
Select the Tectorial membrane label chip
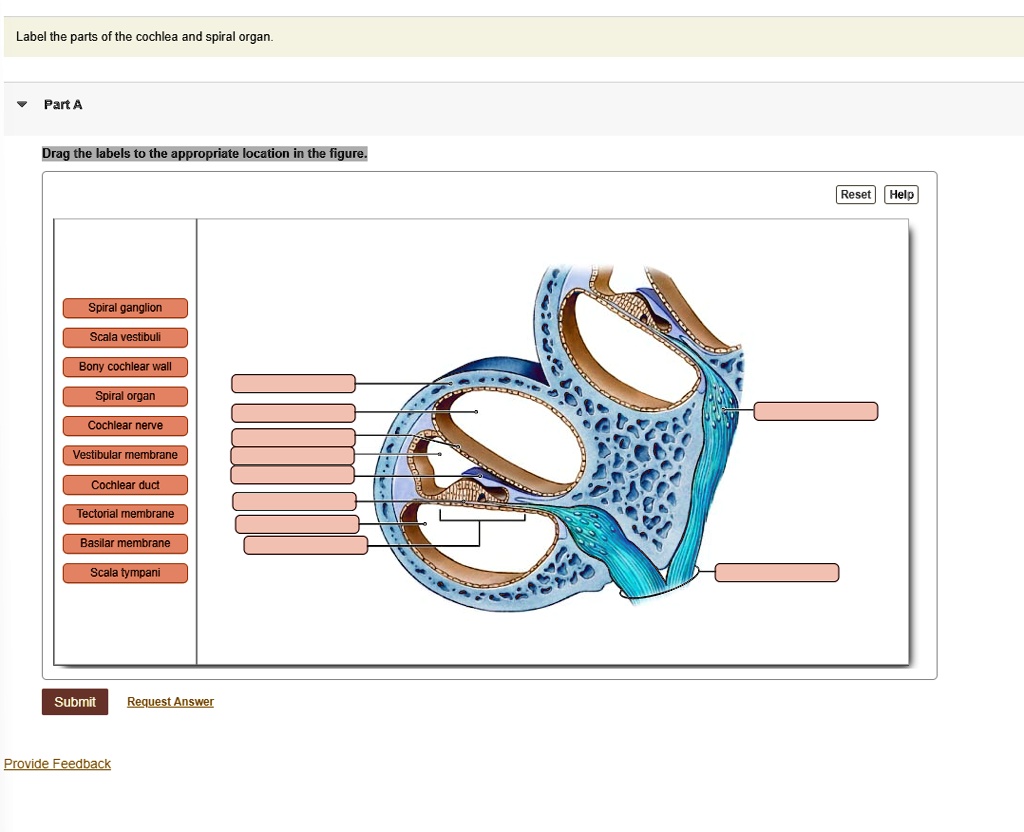[124, 514]
